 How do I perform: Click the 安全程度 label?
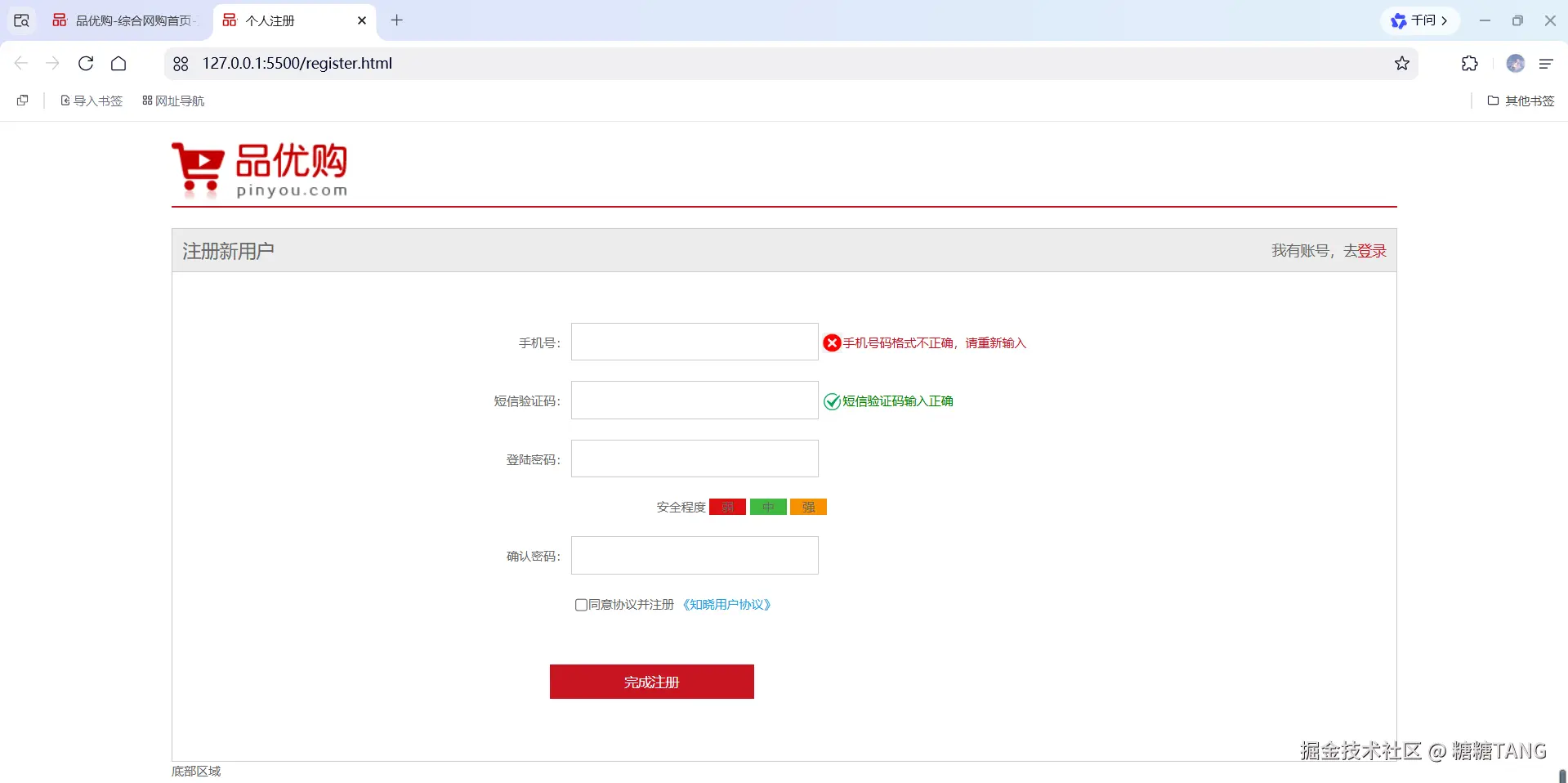pos(681,508)
